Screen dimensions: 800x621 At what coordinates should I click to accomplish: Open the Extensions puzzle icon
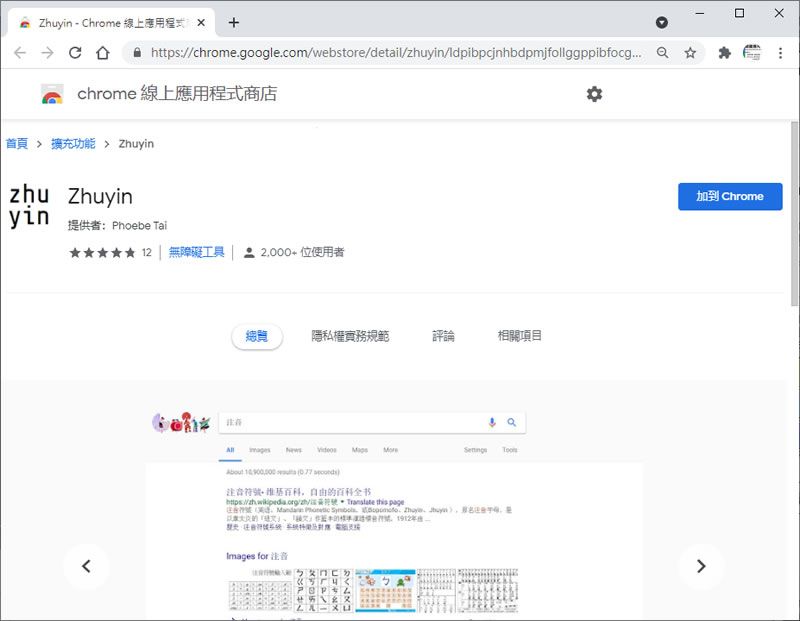pos(724,53)
